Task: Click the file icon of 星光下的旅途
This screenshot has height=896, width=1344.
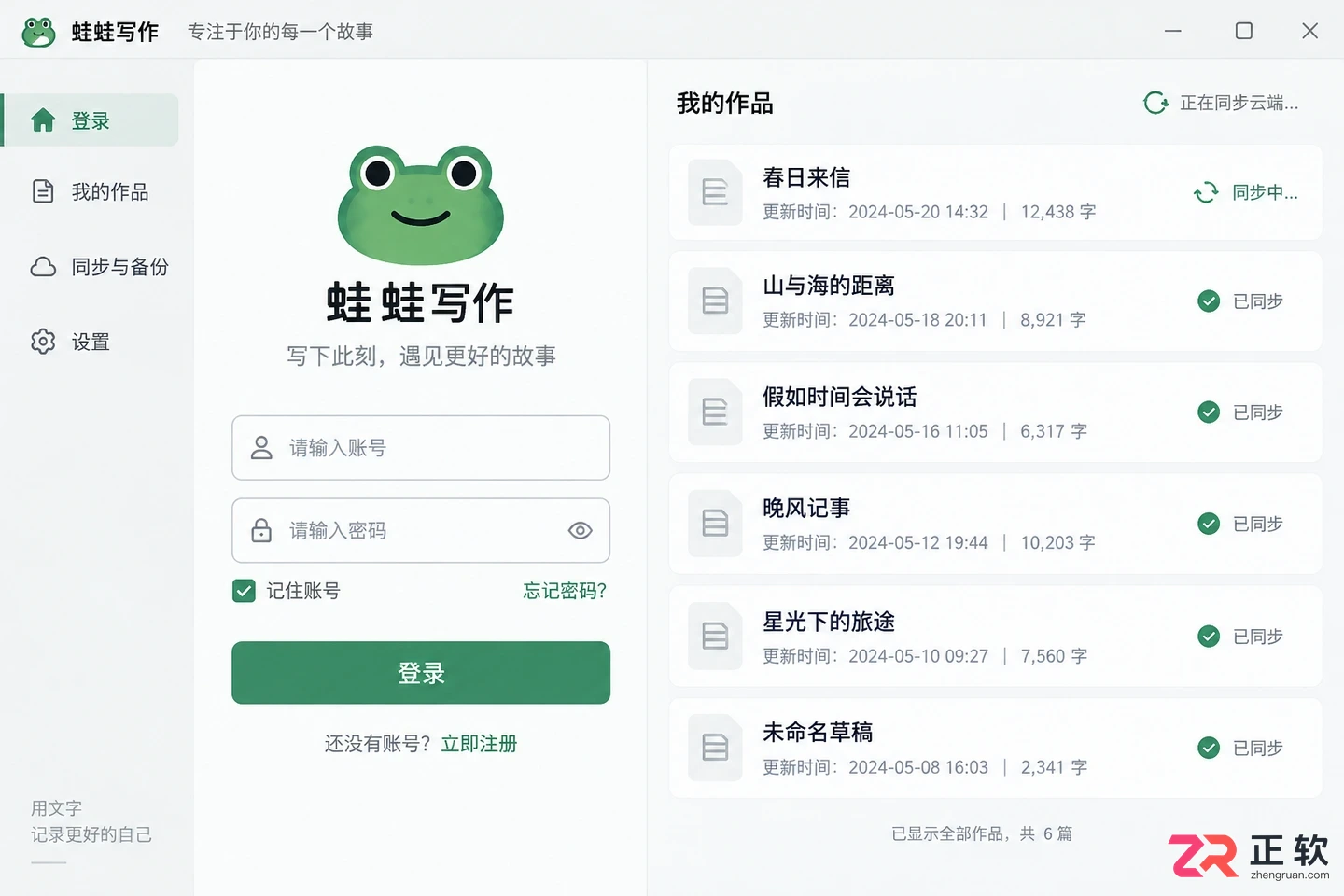Action: [715, 637]
